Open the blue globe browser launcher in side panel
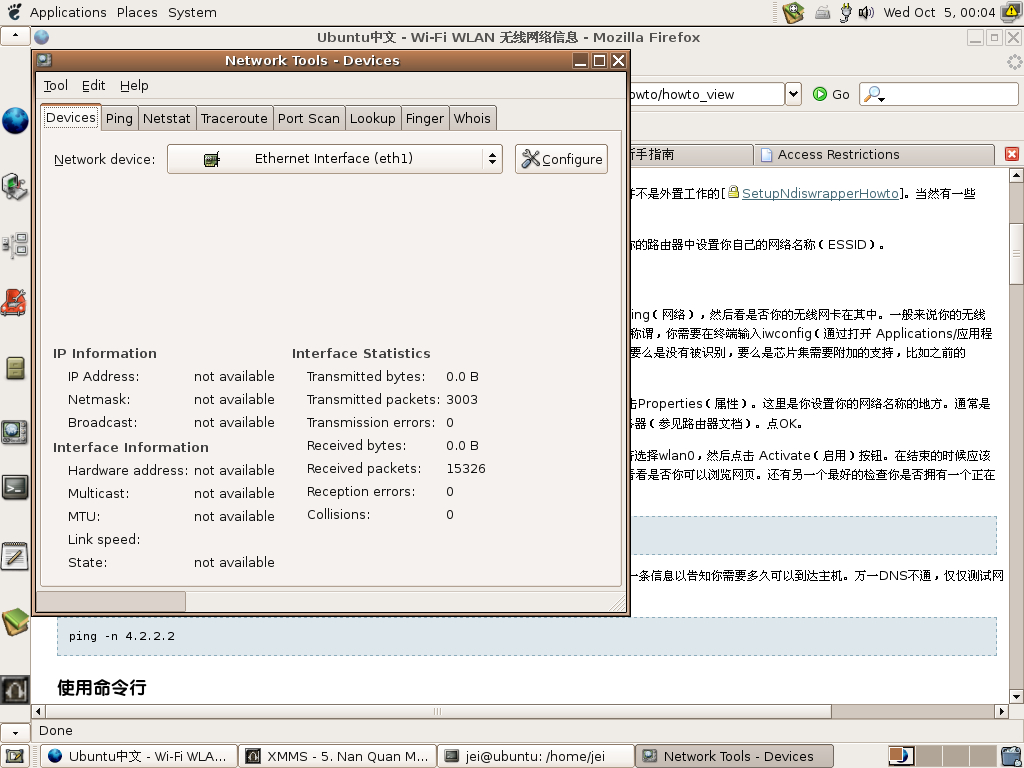 15,121
